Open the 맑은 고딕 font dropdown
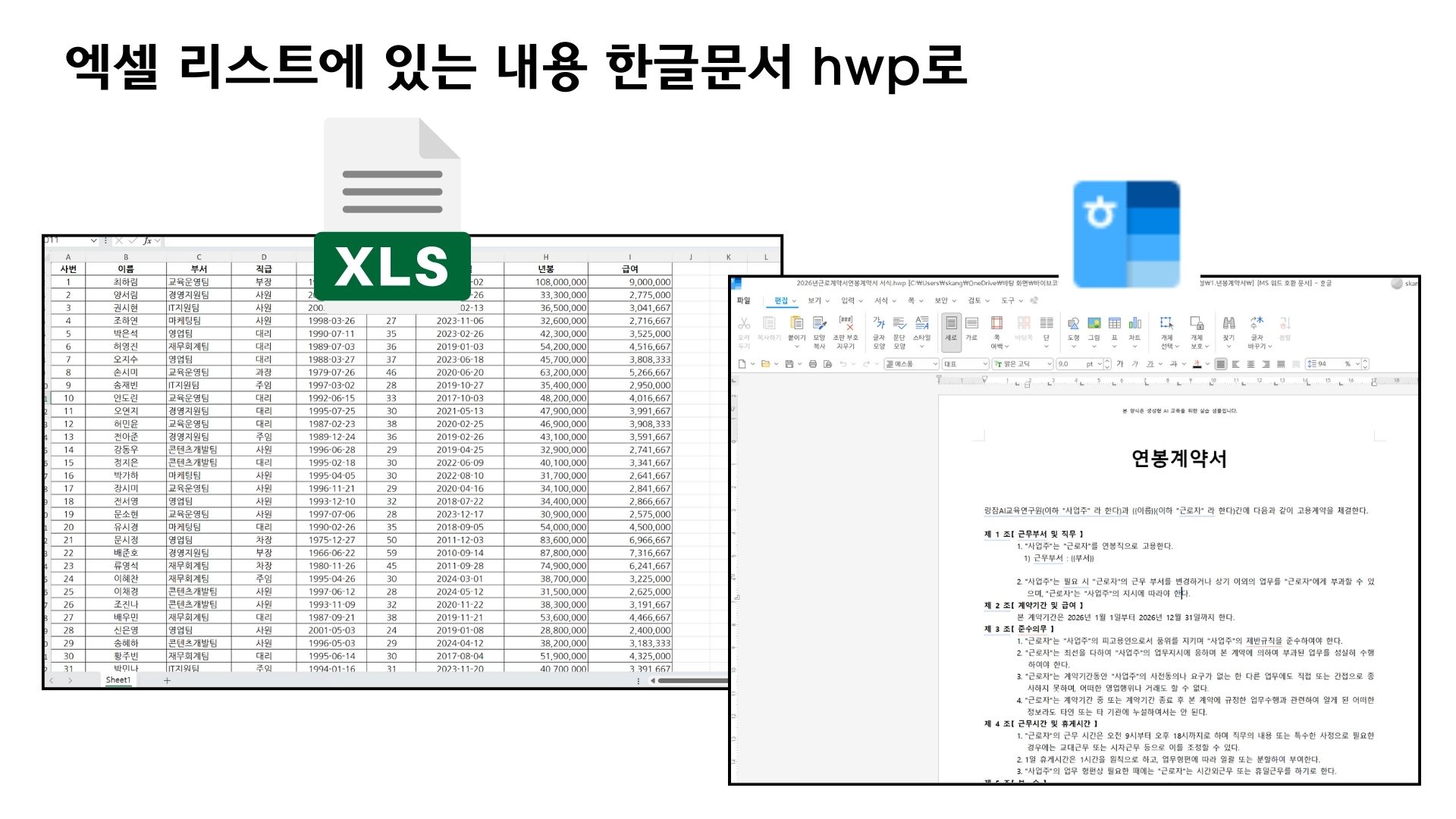 coord(1050,364)
